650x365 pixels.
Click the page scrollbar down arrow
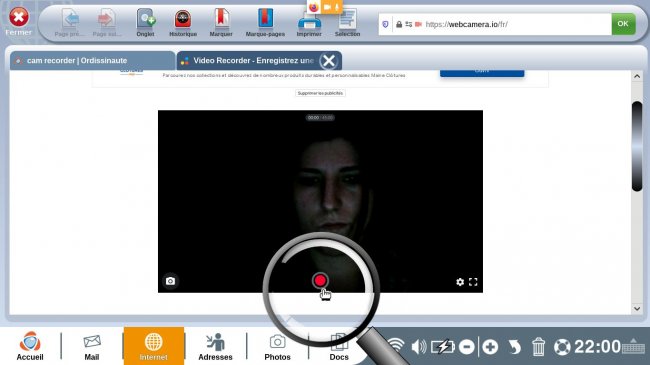point(637,309)
